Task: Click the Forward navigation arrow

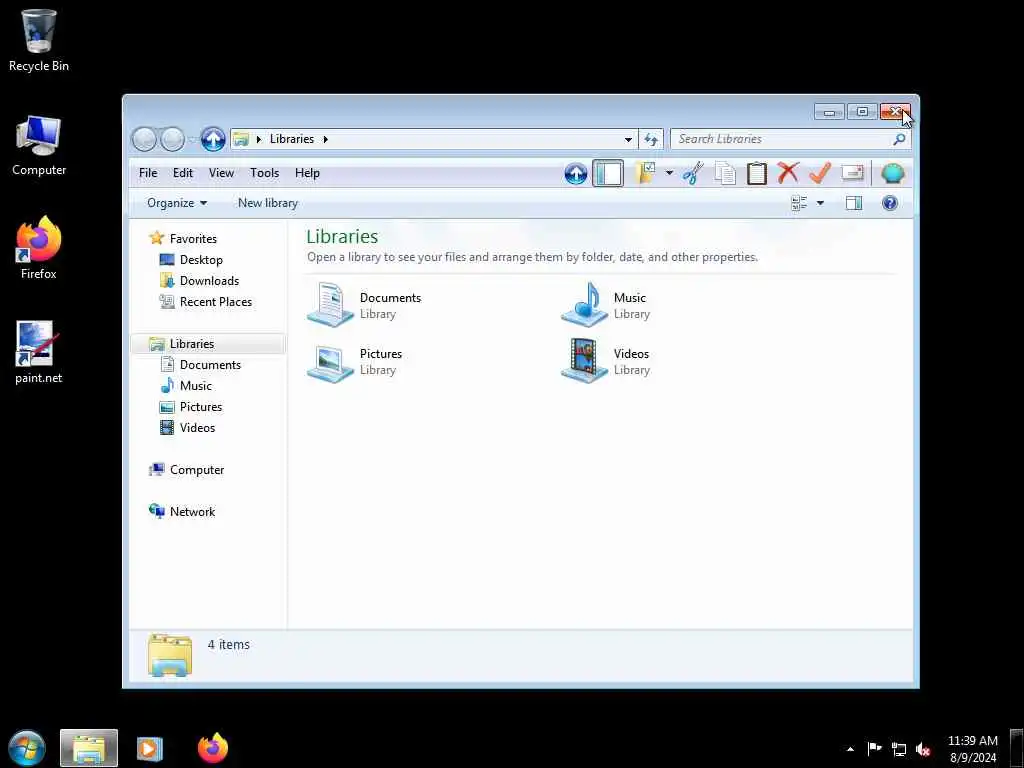Action: 172,139
